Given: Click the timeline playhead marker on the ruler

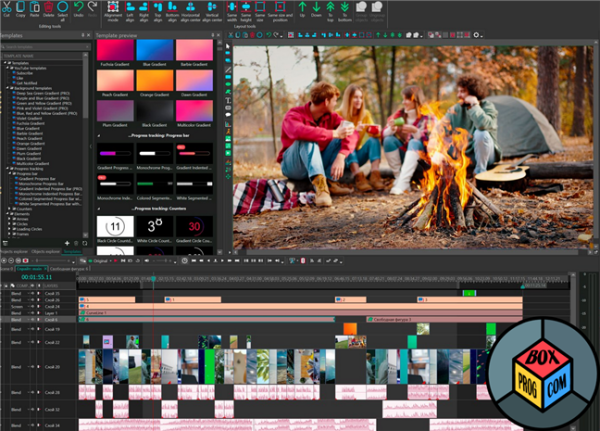Looking at the screenshot, I should [x=153, y=278].
